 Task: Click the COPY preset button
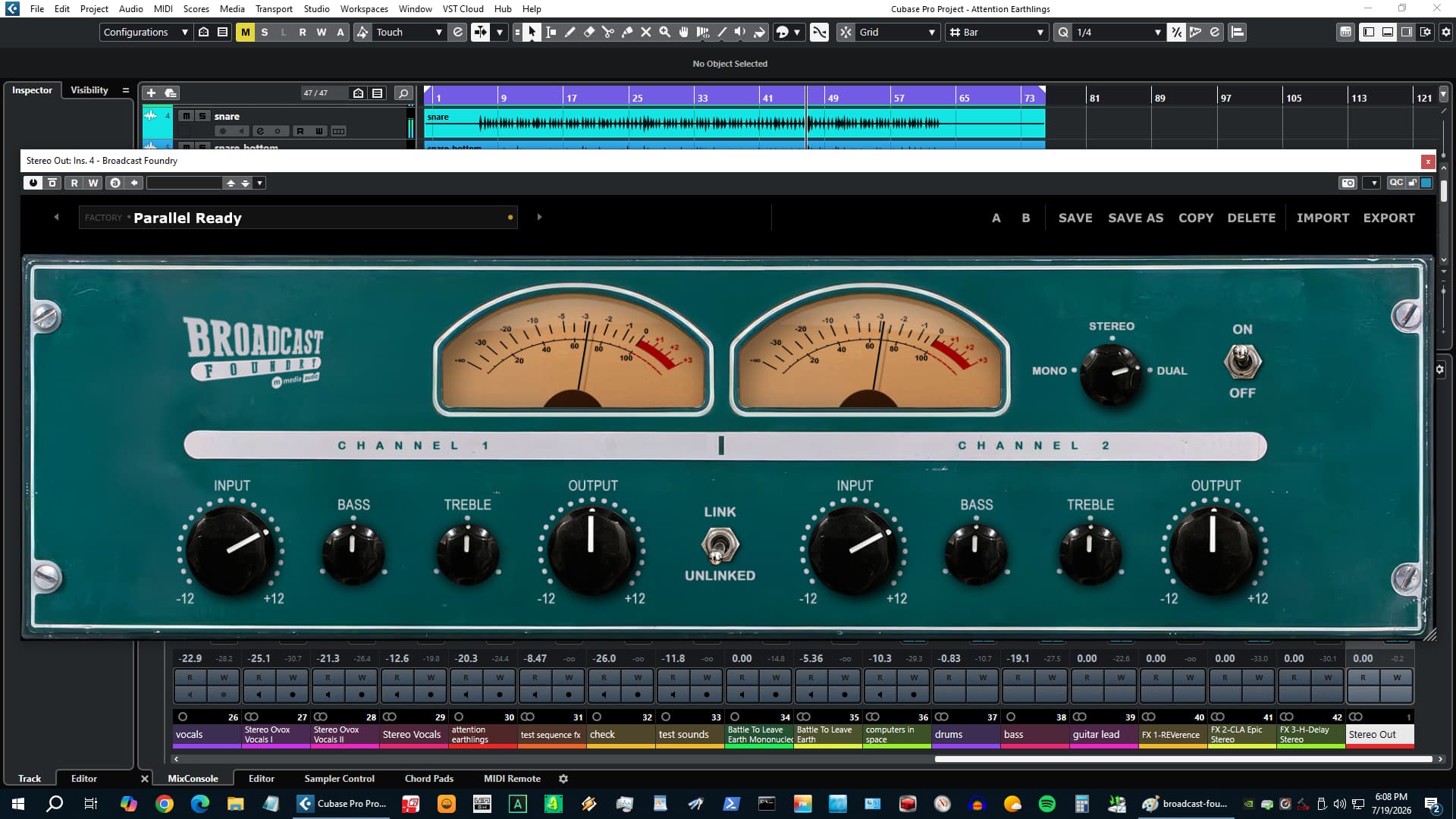(1196, 218)
